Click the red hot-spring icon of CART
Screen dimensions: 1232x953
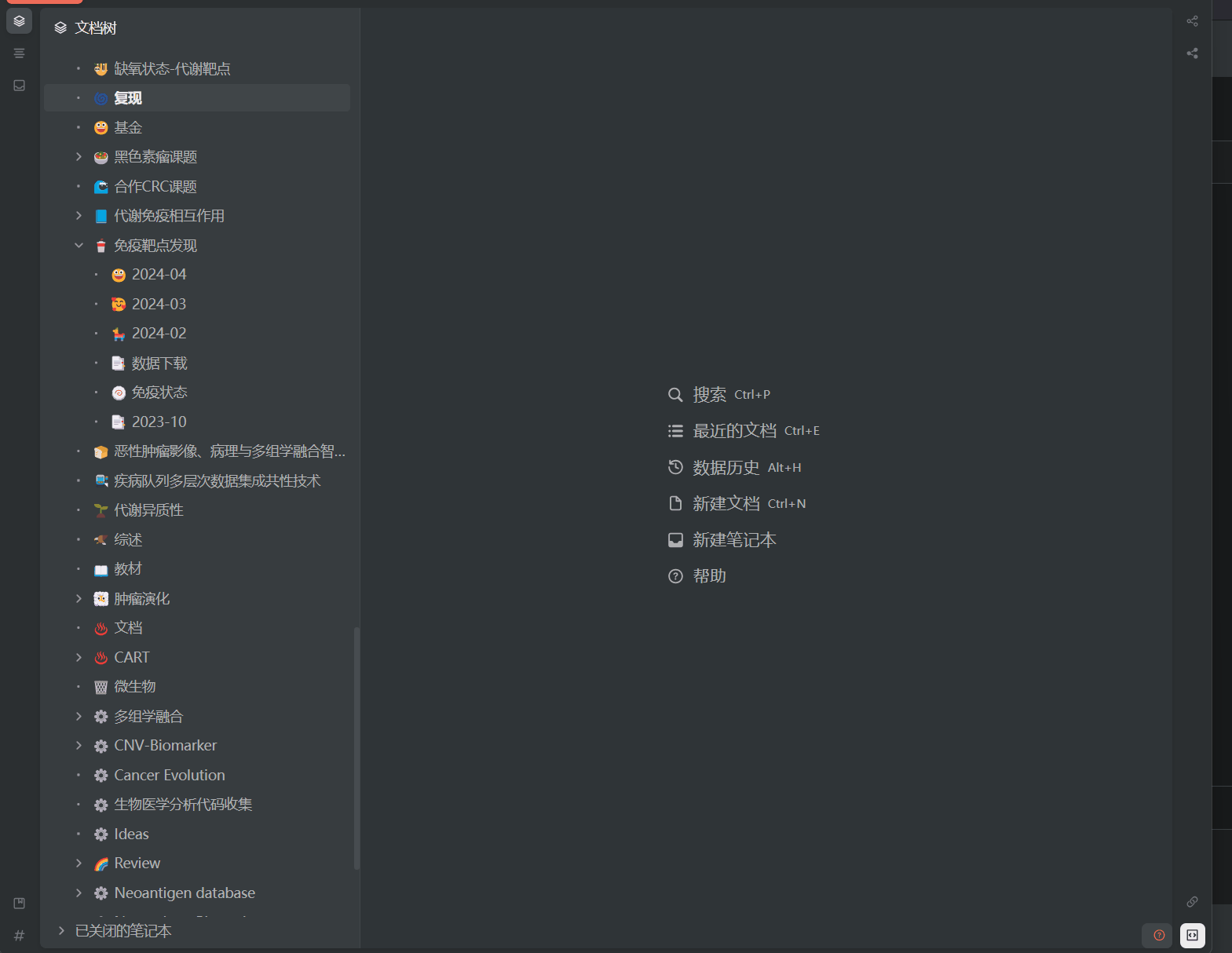point(101,658)
